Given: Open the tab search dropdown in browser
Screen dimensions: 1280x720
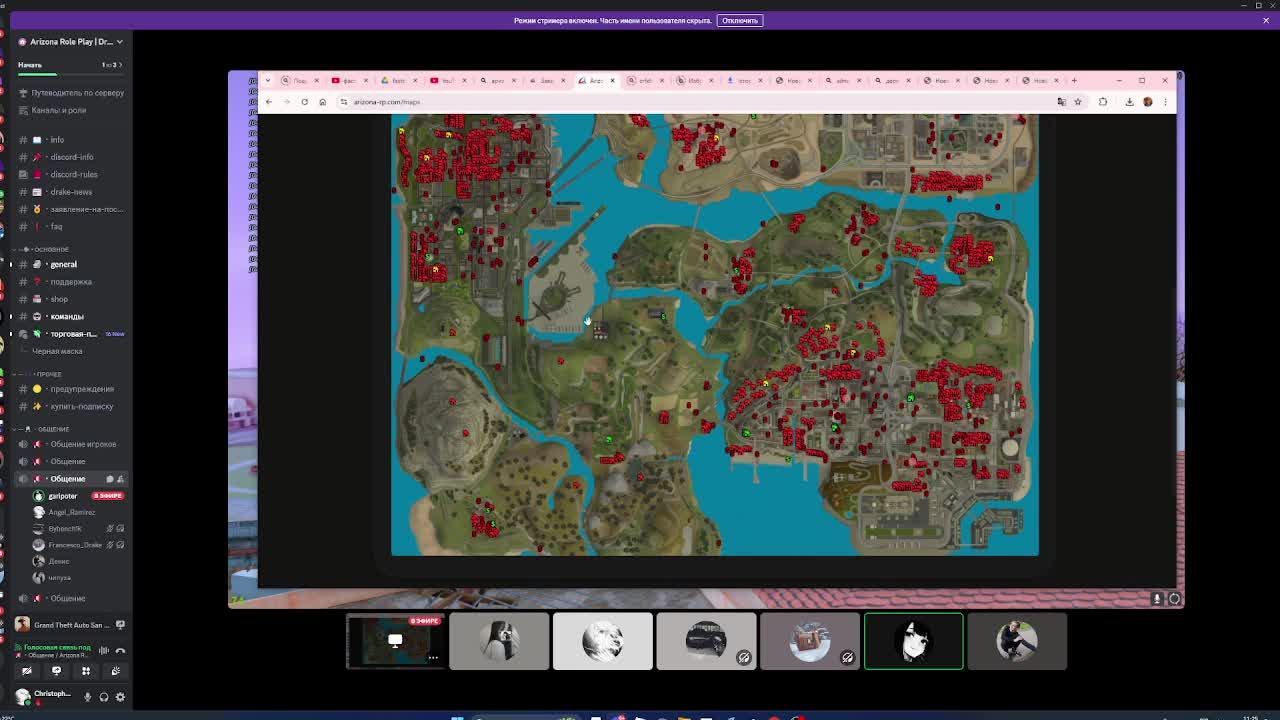Looking at the screenshot, I should click(x=267, y=80).
